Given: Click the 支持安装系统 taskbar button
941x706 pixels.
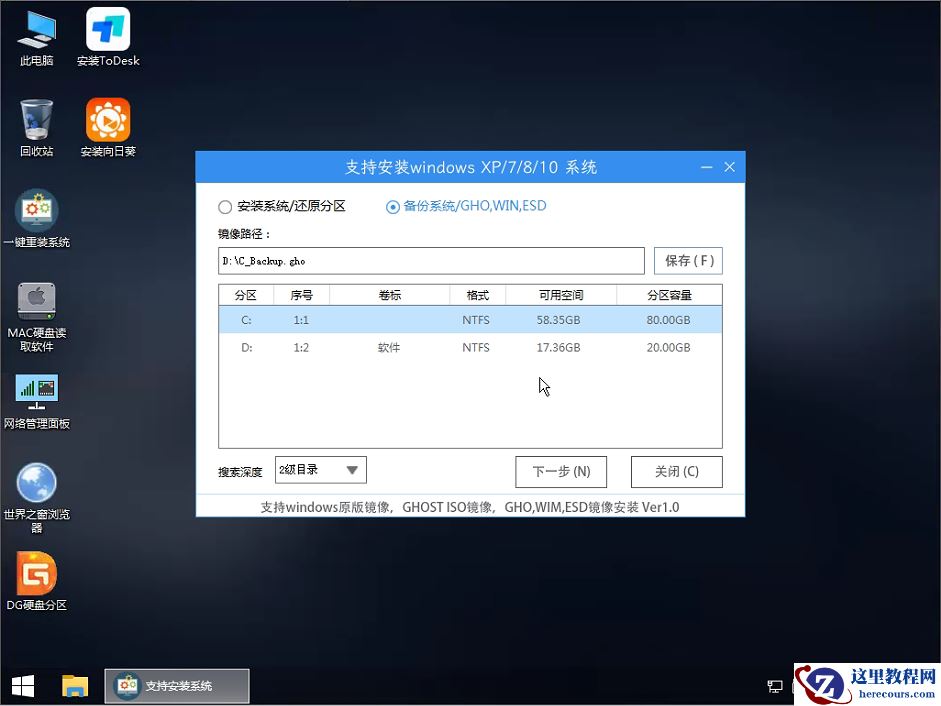Looking at the screenshot, I should pyautogui.click(x=176, y=686).
